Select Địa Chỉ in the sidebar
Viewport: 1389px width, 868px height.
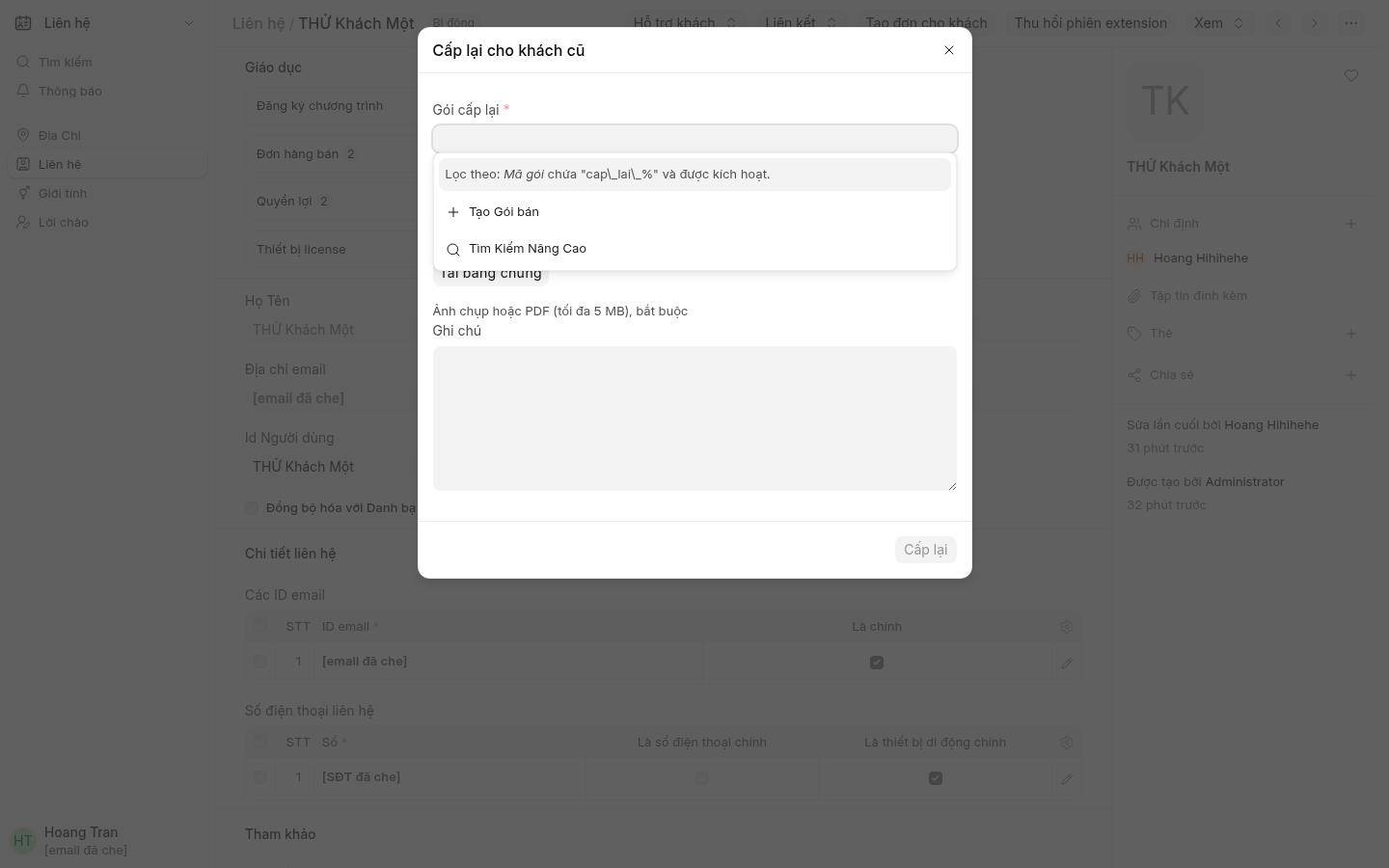tap(107, 135)
